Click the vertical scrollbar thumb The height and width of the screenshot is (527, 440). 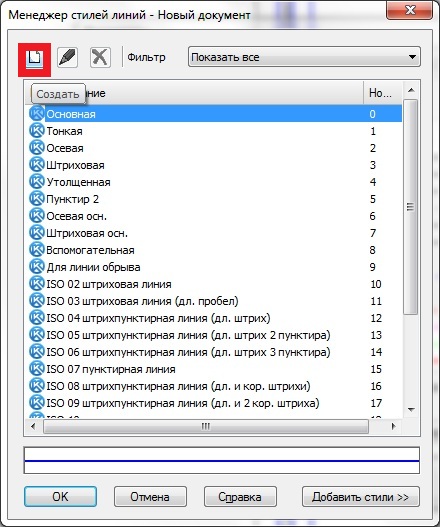(x=410, y=207)
